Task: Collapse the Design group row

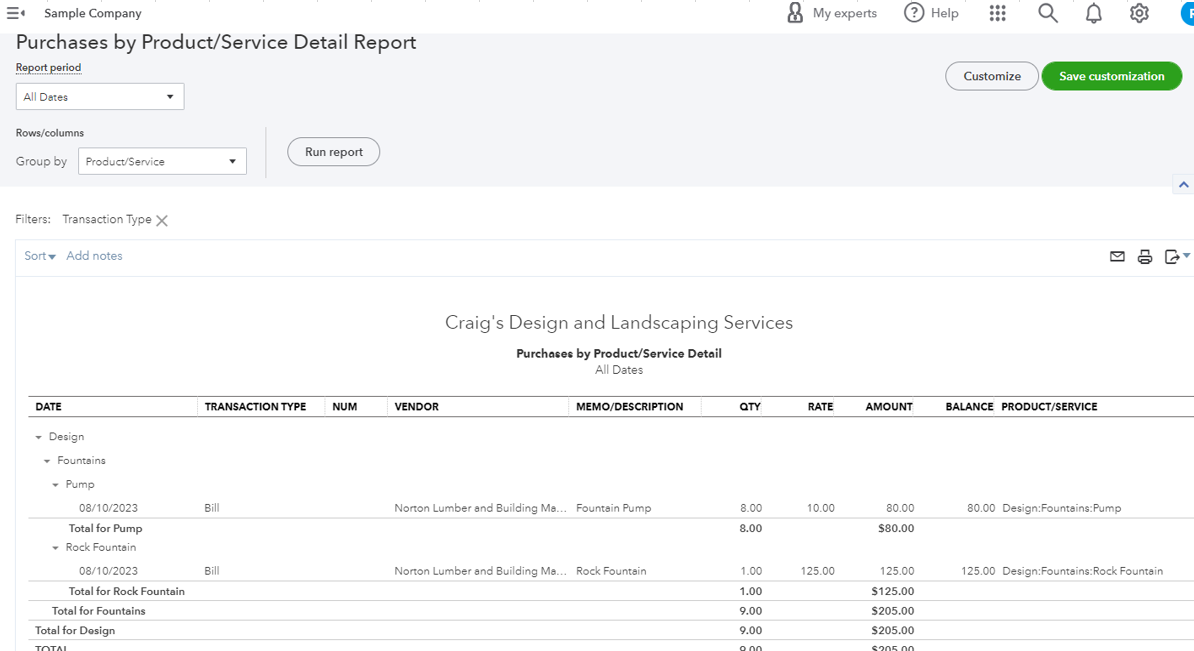Action: coord(39,437)
